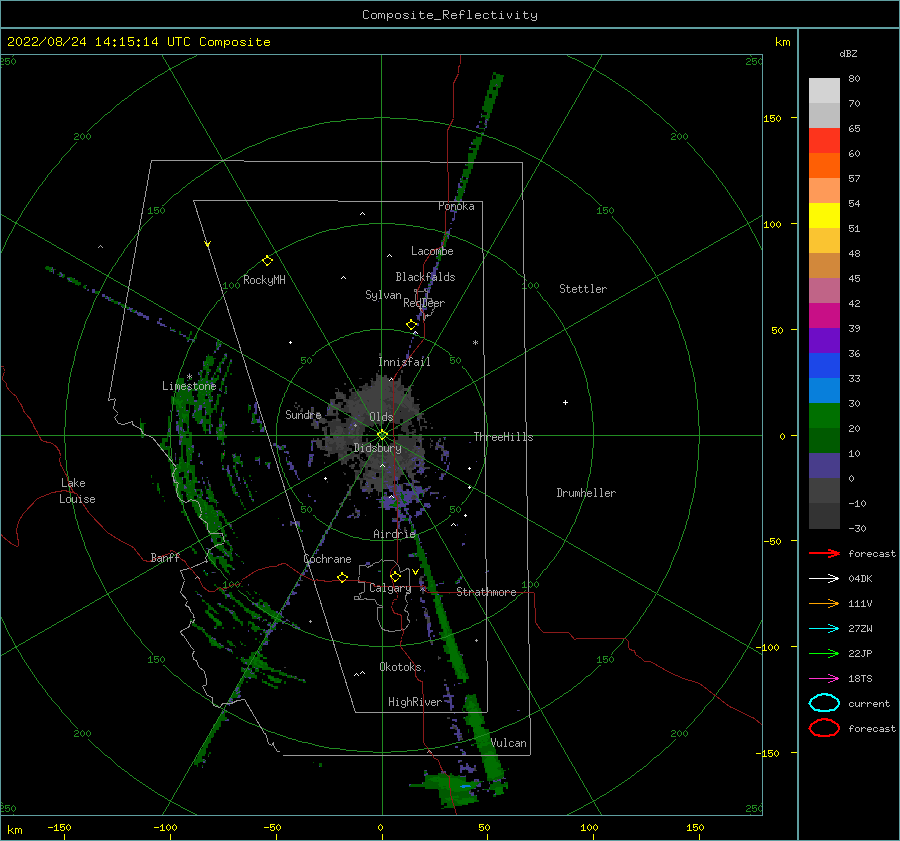This screenshot has width=900, height=841.
Task: Click the green 22JP arrow legend icon
Action: (824, 653)
